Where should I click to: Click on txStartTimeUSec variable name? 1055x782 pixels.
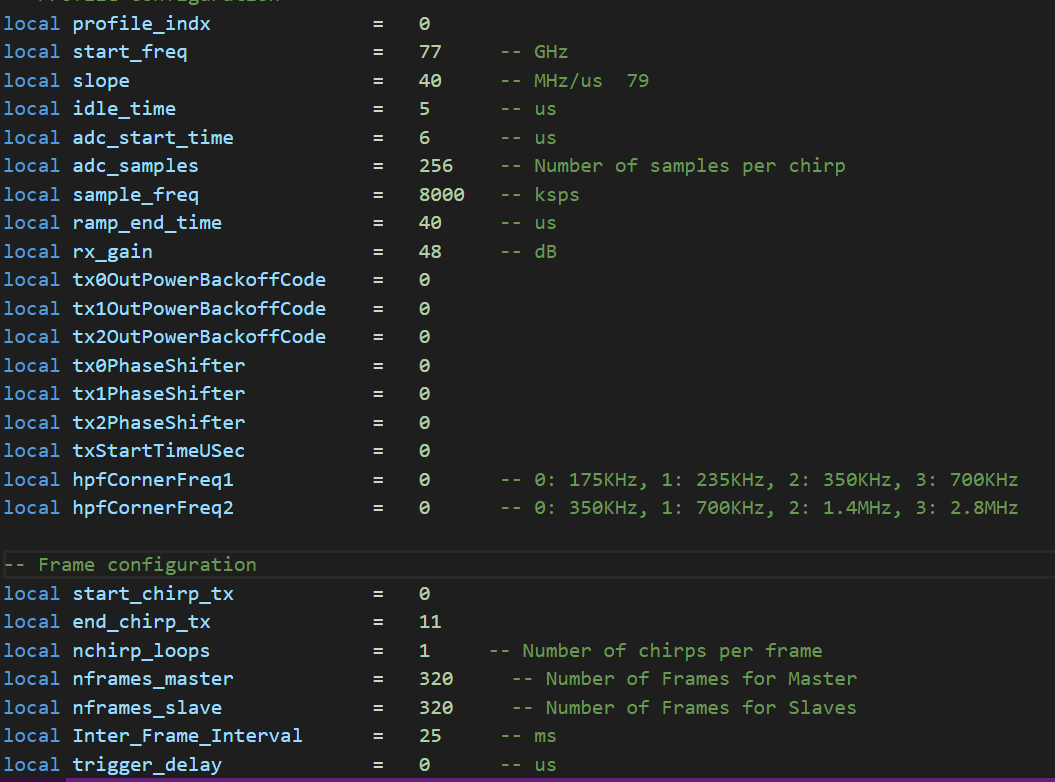click(x=159, y=451)
